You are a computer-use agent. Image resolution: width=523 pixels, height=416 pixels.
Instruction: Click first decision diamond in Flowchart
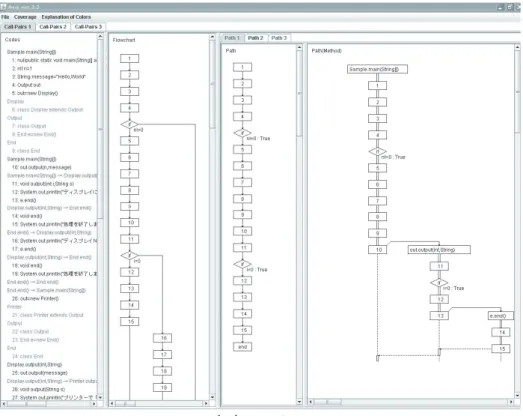click(x=129, y=124)
